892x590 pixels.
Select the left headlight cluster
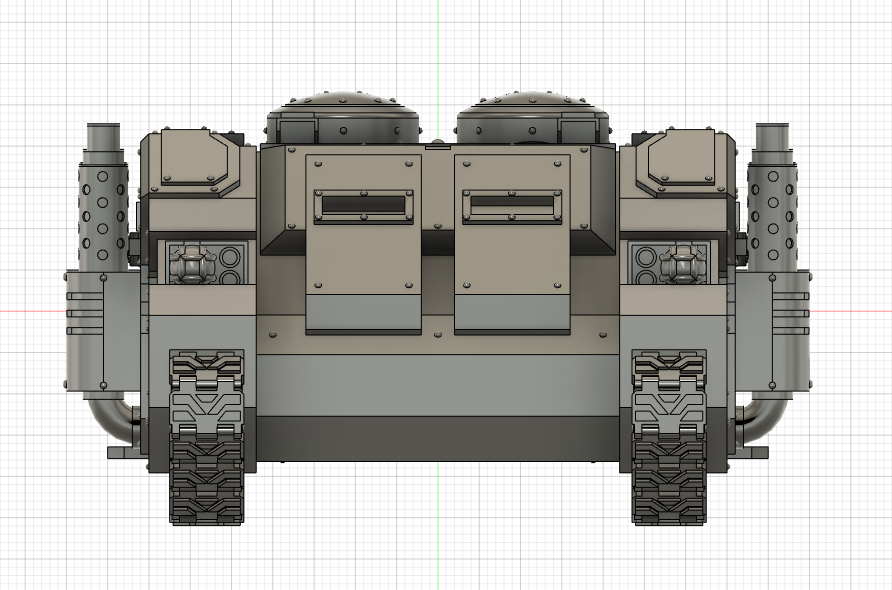(209, 263)
